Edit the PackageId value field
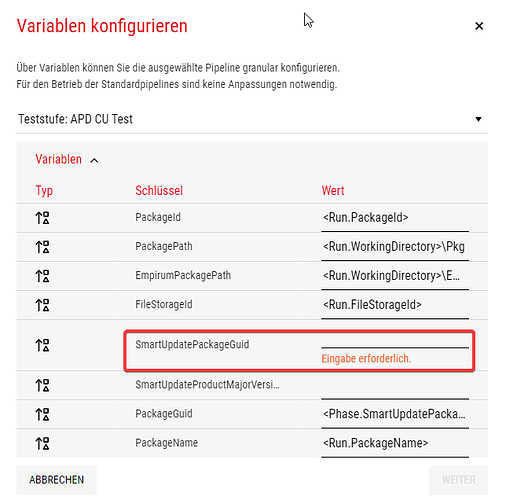This screenshot has height=500, width=506. (x=395, y=218)
